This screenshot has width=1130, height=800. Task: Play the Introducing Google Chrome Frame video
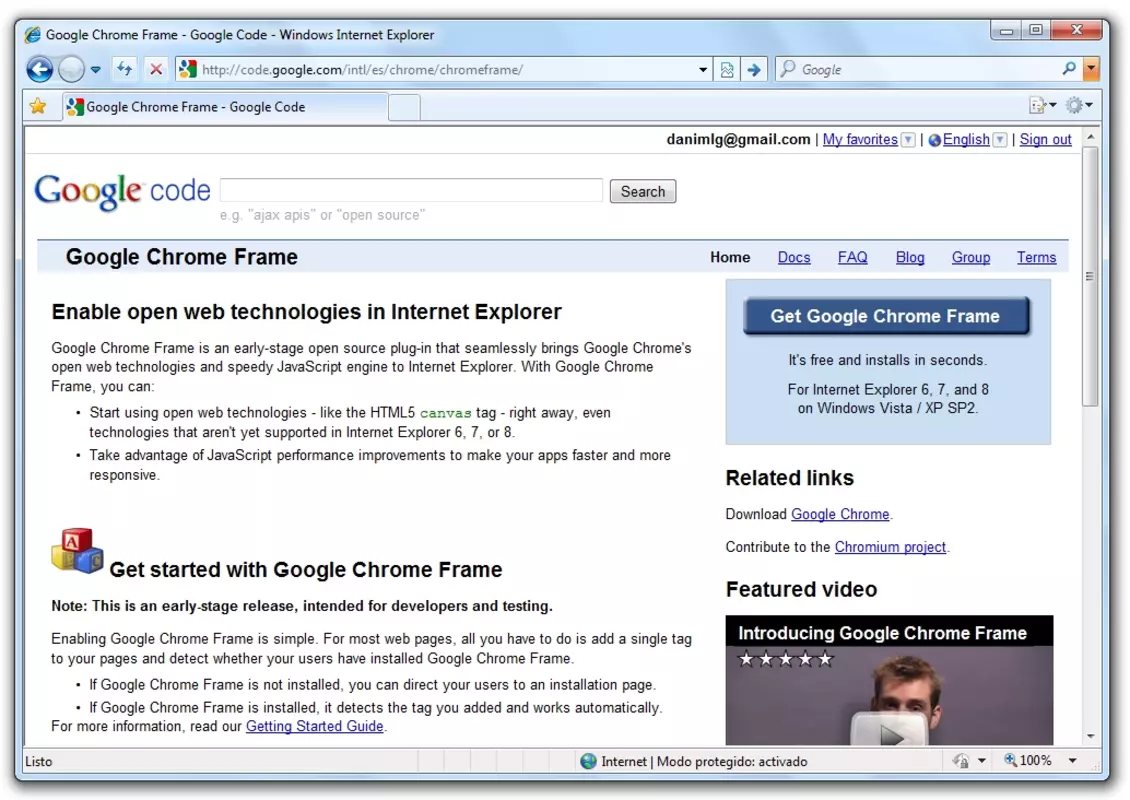(x=890, y=731)
